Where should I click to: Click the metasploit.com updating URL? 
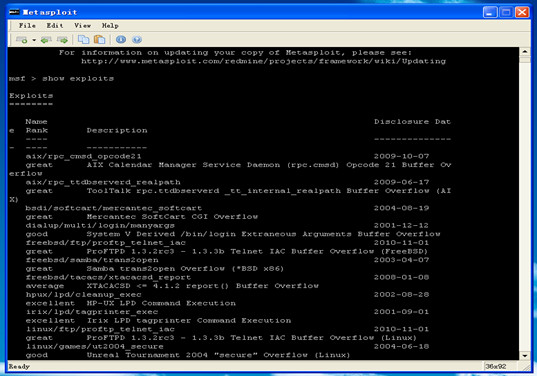(x=263, y=61)
